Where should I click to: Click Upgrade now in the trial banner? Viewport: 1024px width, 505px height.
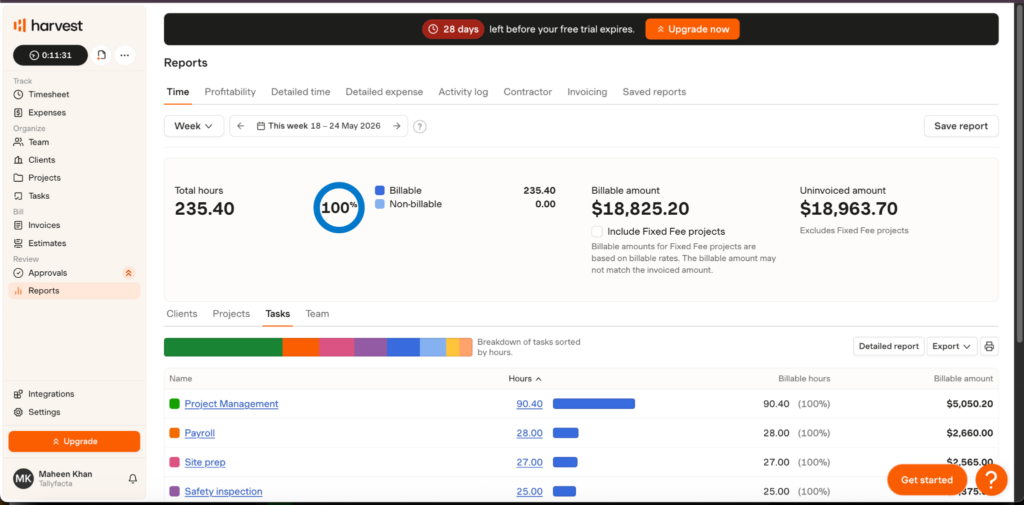coord(692,29)
